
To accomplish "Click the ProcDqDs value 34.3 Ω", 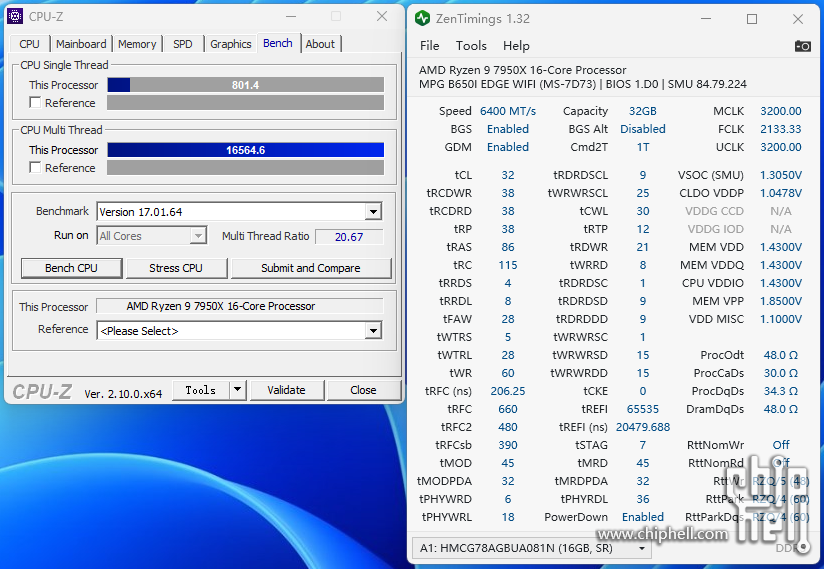I will click(781, 391).
